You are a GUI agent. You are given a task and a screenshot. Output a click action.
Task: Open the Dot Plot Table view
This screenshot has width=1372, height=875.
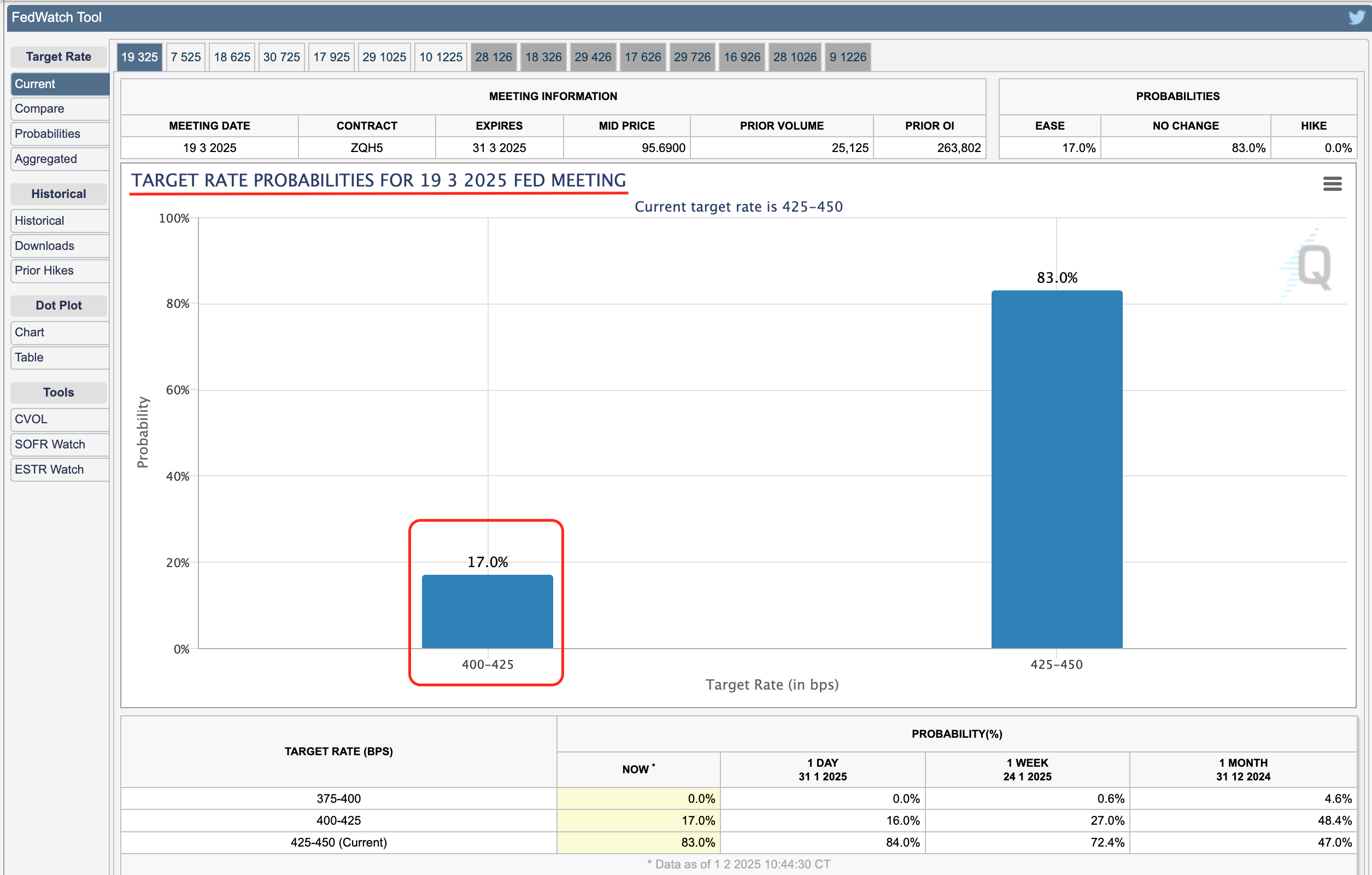tap(59, 358)
